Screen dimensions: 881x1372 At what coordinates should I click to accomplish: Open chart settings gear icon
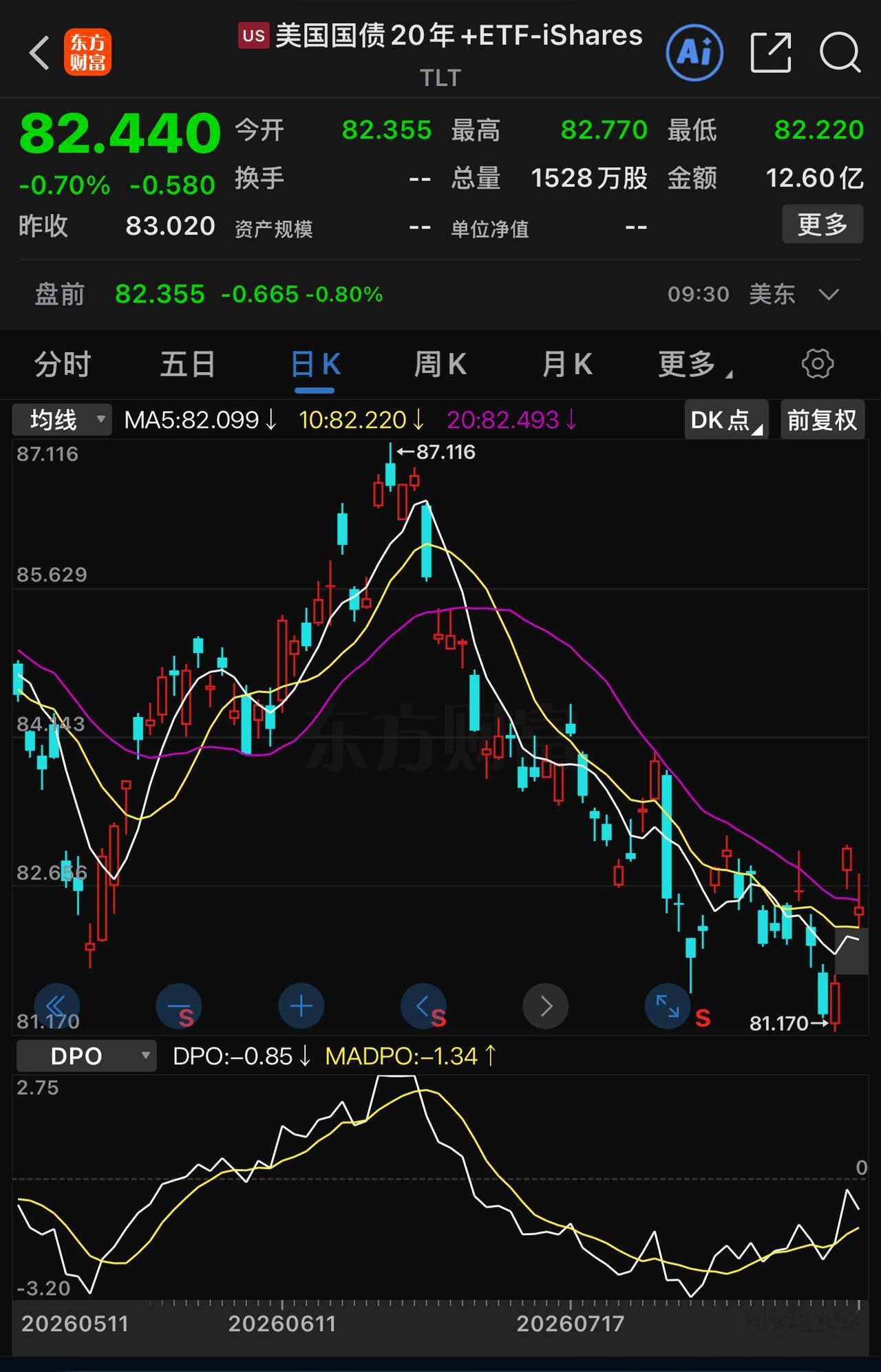tap(818, 363)
